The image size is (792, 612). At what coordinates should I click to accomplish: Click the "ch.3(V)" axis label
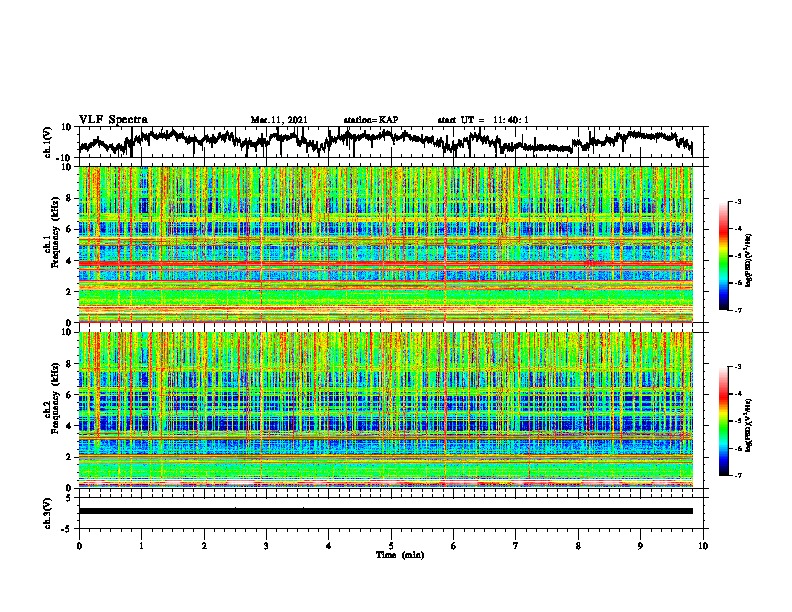[x=48, y=513]
